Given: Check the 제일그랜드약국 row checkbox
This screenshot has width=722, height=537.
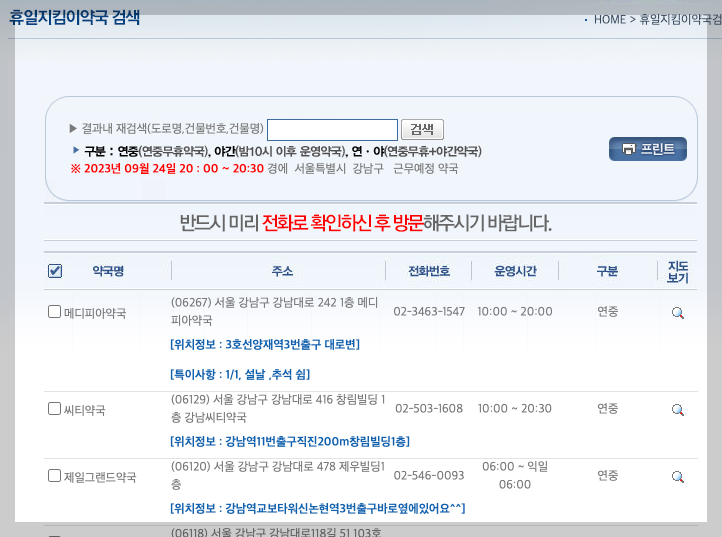Looking at the screenshot, I should (x=54, y=475).
